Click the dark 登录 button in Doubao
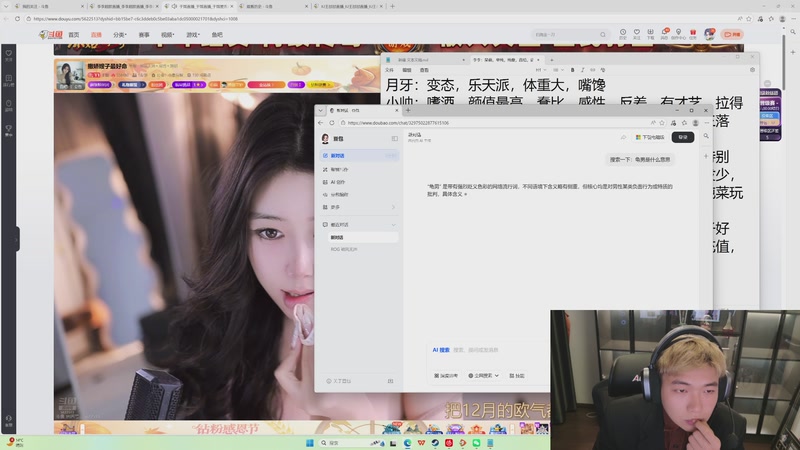 (x=683, y=137)
